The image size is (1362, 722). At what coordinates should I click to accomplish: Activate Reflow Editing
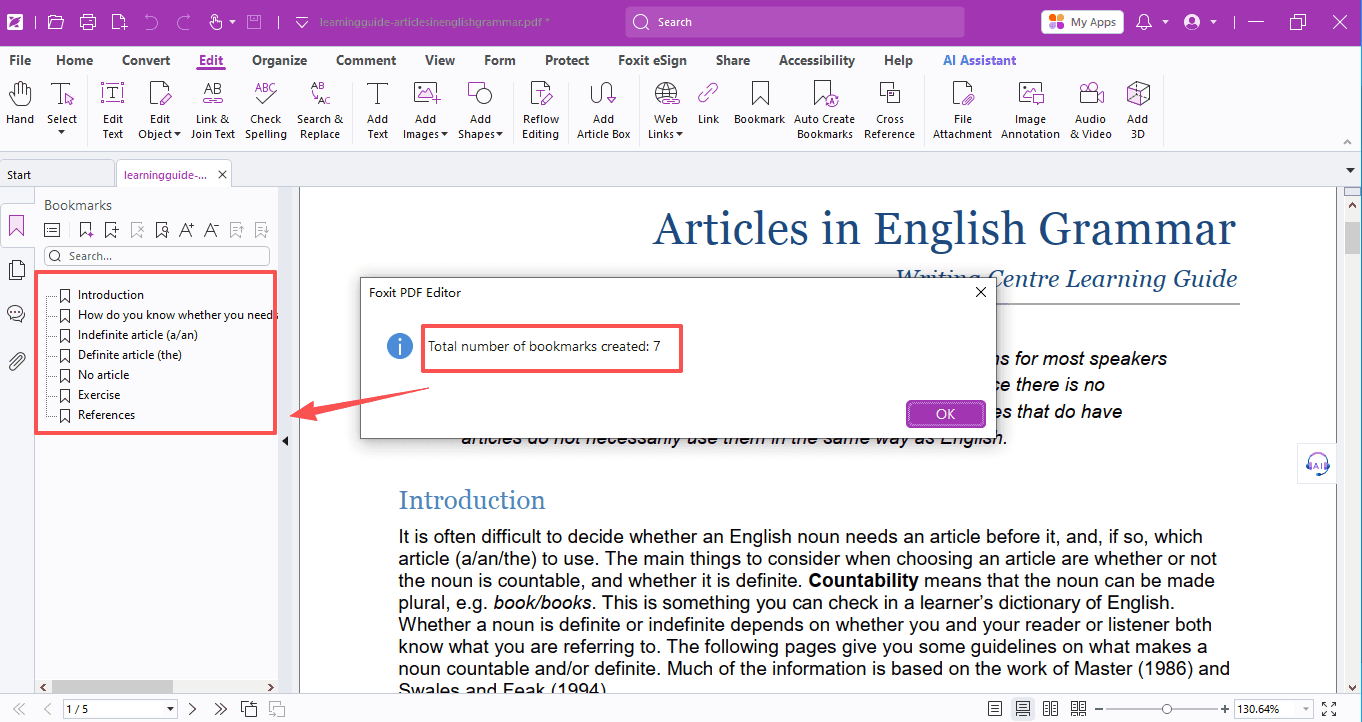541,110
